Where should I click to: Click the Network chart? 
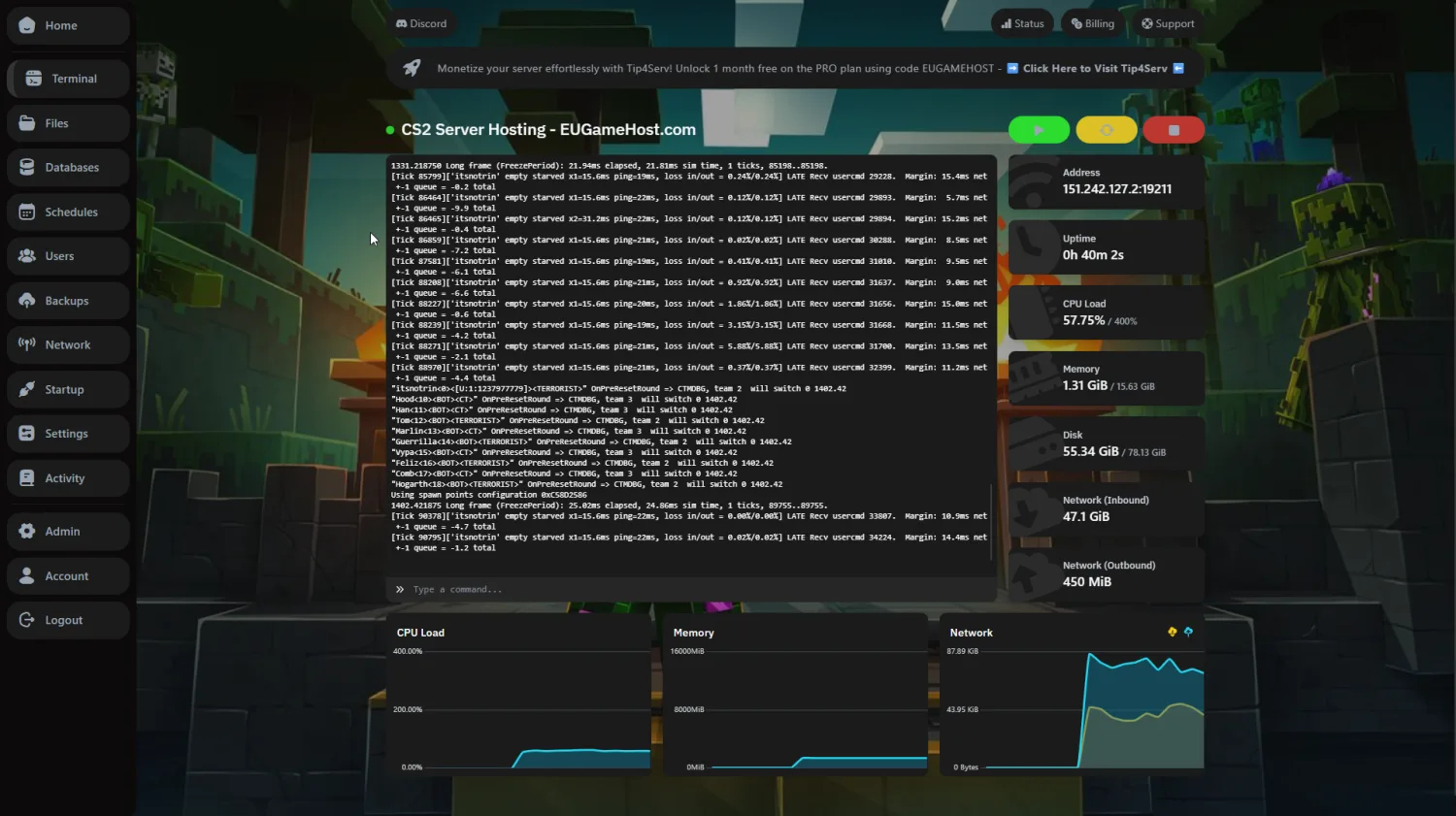1072,694
